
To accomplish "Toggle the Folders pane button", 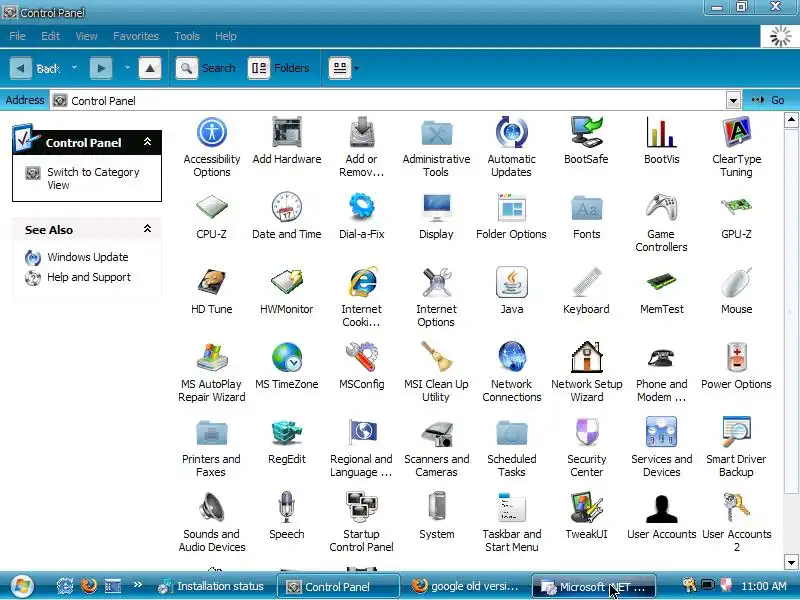I will (x=279, y=68).
